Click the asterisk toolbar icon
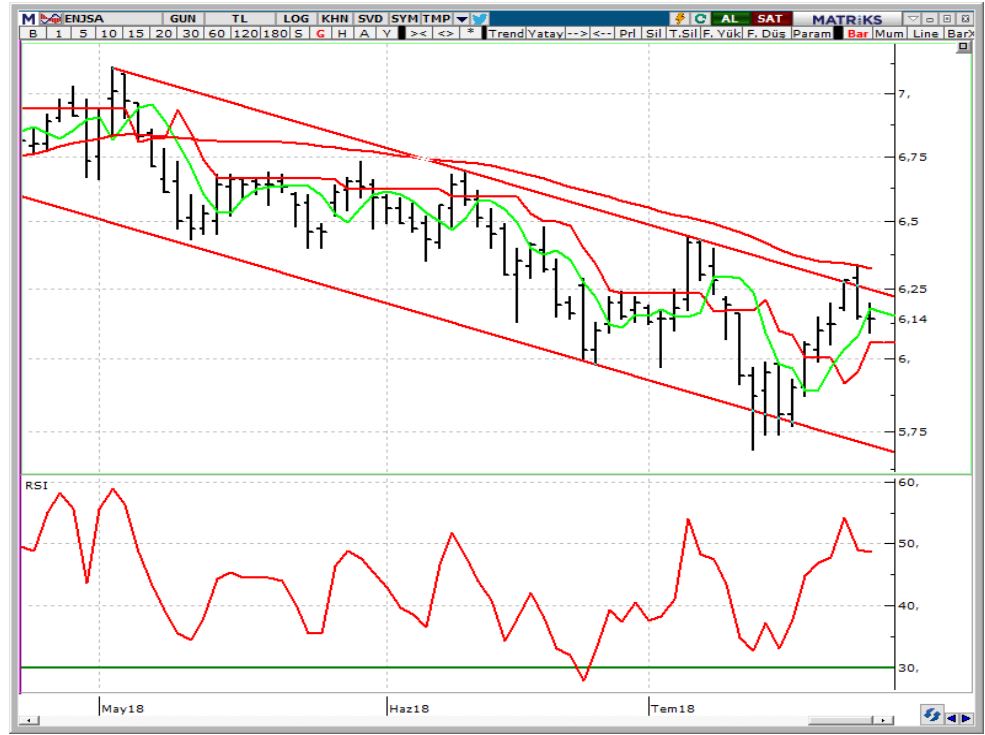 [x=470, y=33]
